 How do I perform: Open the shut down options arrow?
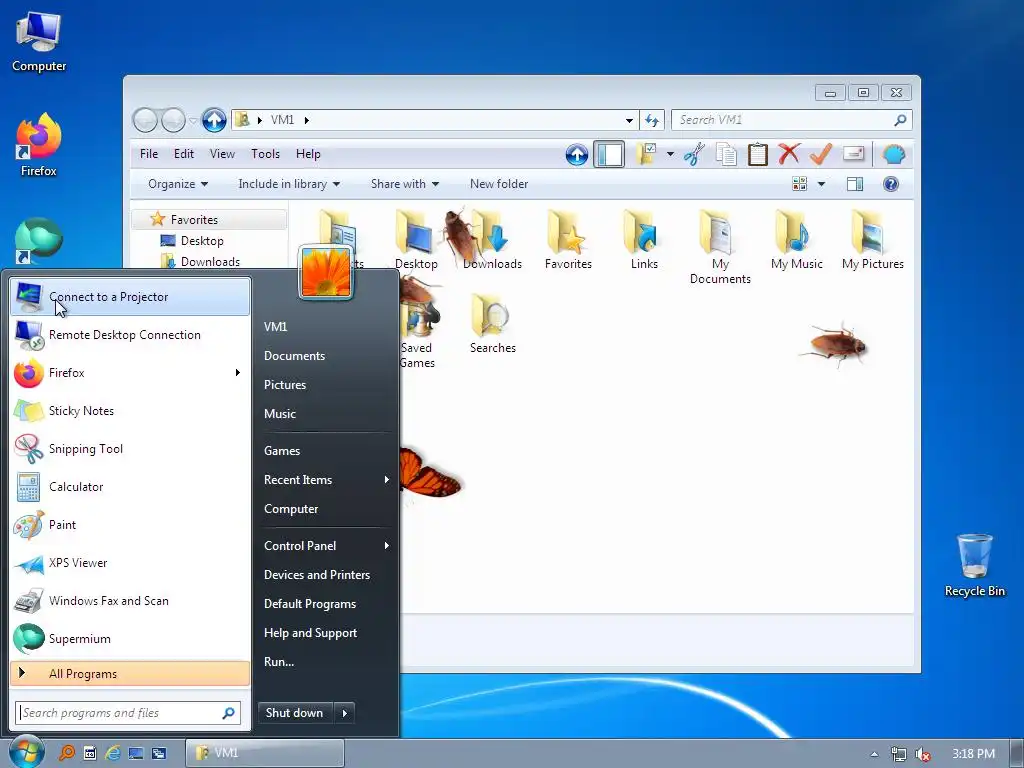pyautogui.click(x=345, y=713)
